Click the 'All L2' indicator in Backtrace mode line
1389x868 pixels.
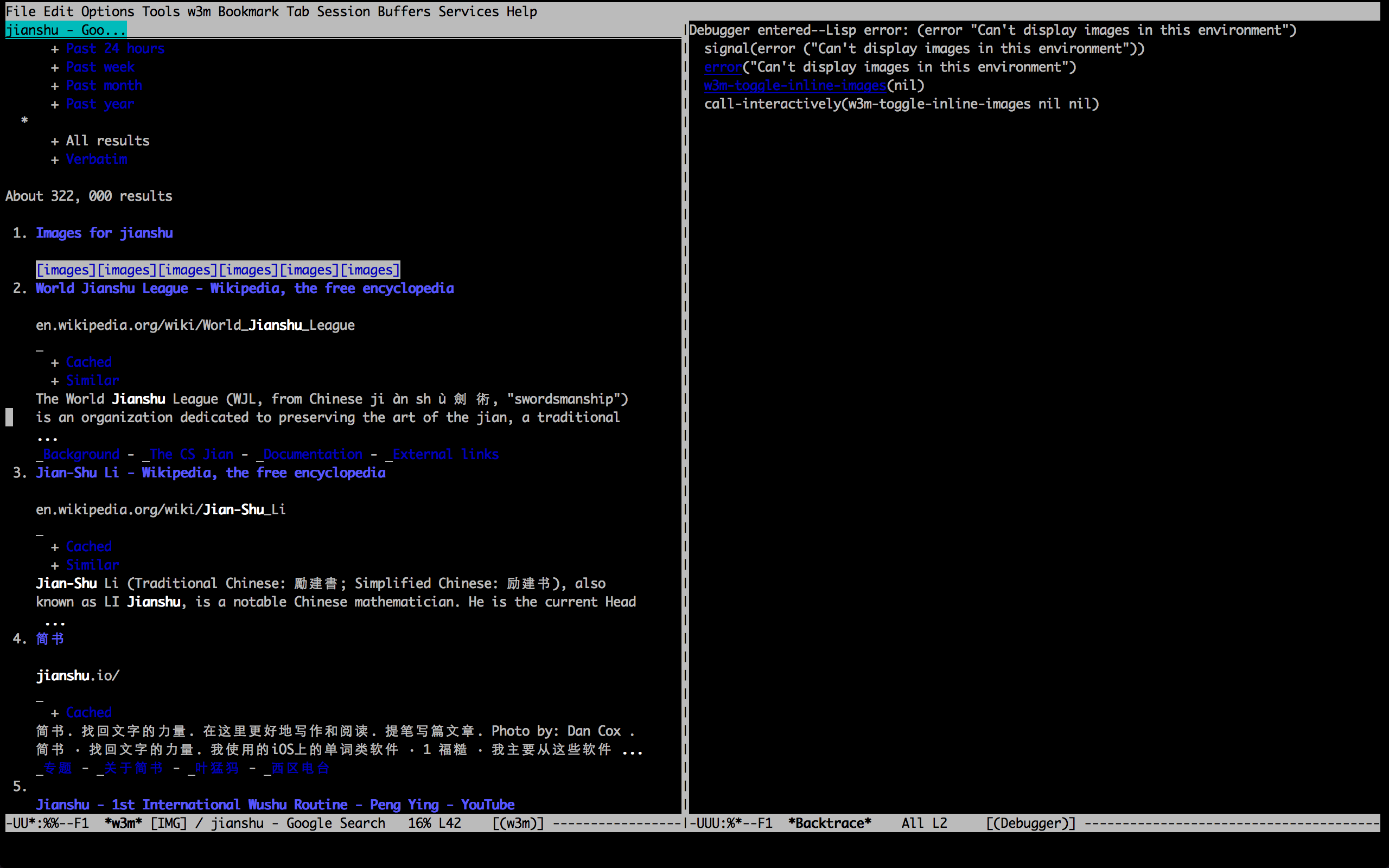click(x=924, y=823)
